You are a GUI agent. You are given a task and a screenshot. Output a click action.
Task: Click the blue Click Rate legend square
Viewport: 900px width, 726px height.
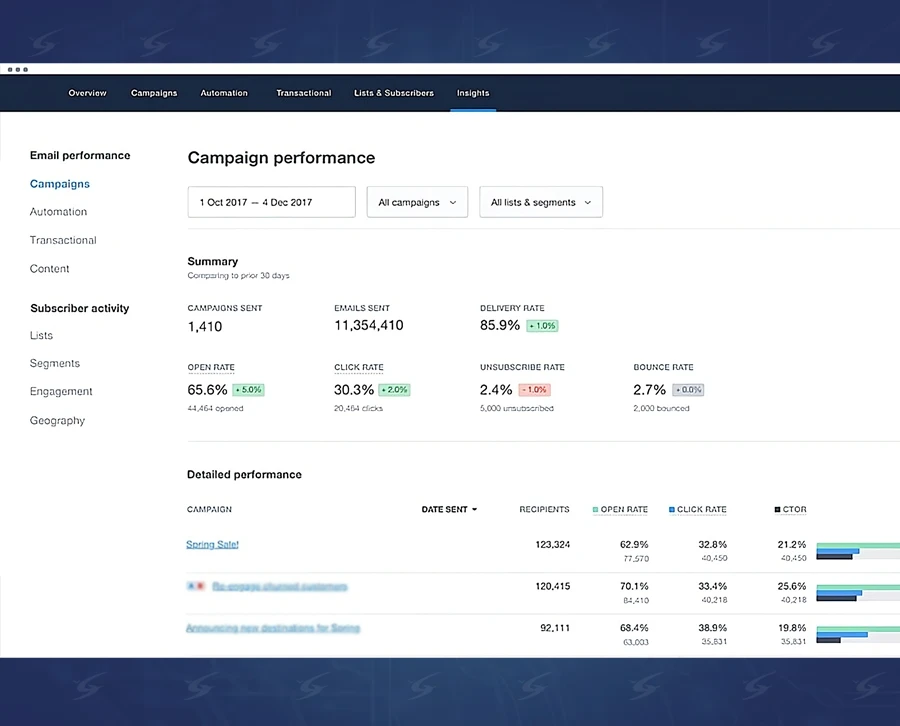(672, 510)
